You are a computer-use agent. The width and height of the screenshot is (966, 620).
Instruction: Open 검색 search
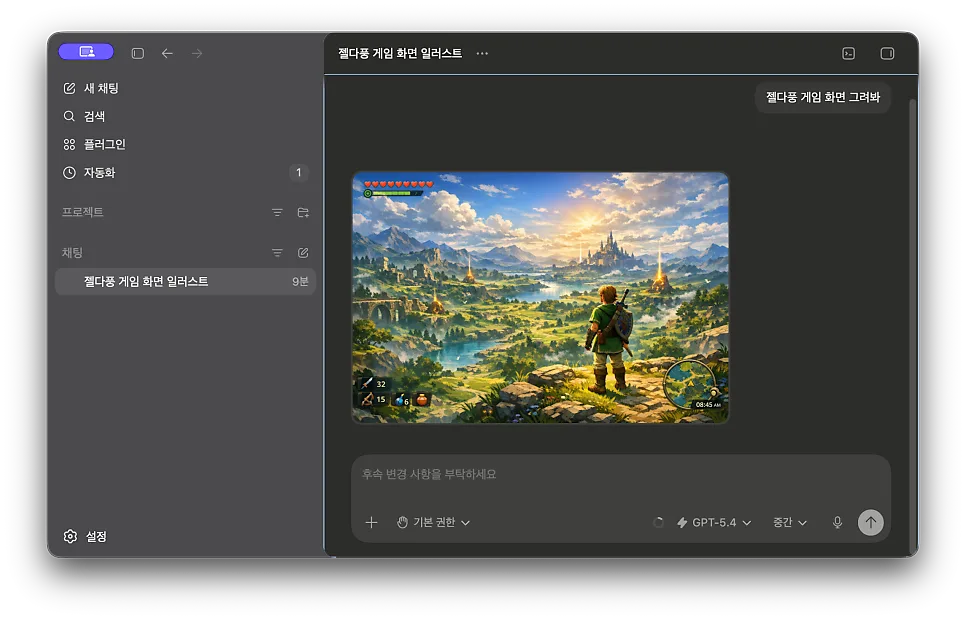[x=84, y=116]
